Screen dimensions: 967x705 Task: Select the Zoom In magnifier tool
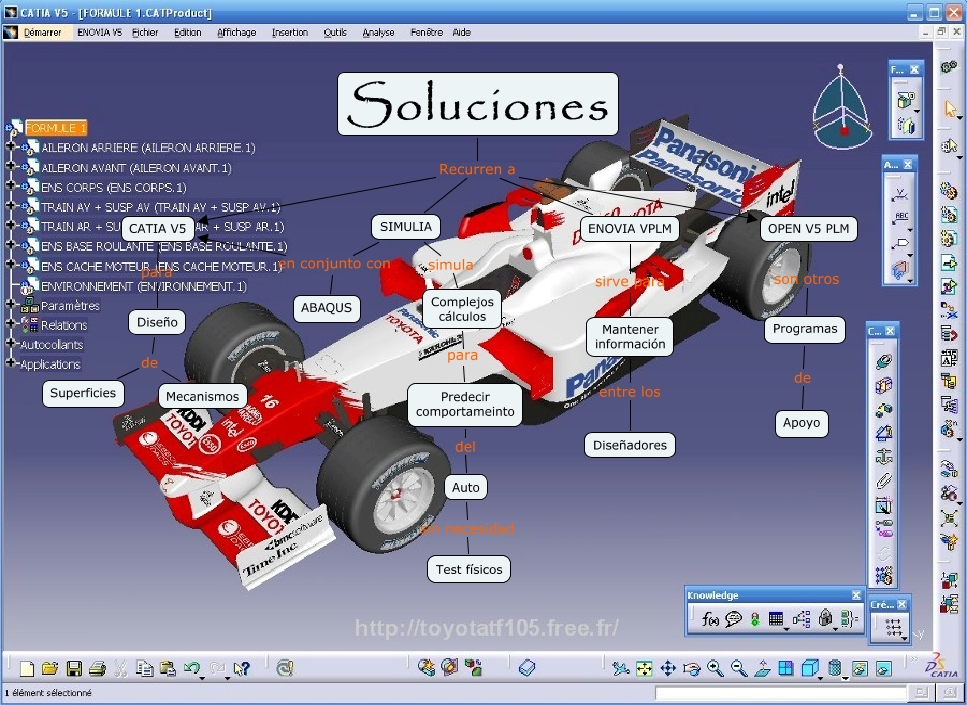click(x=716, y=669)
